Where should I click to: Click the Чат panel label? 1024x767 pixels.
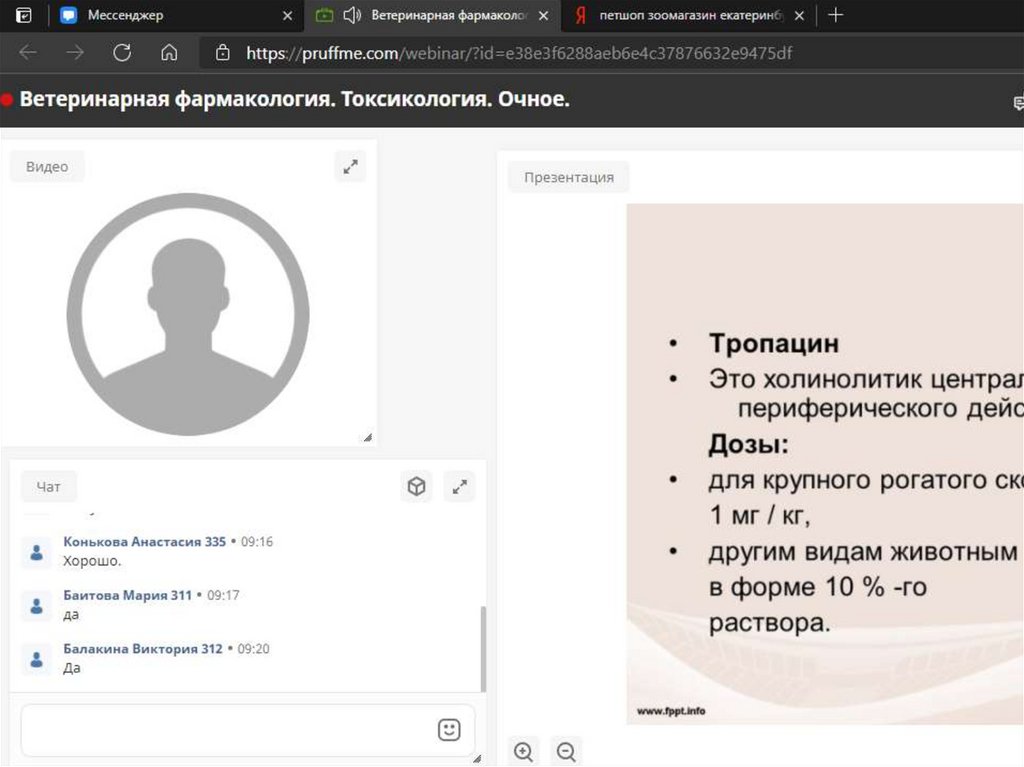pos(48,487)
